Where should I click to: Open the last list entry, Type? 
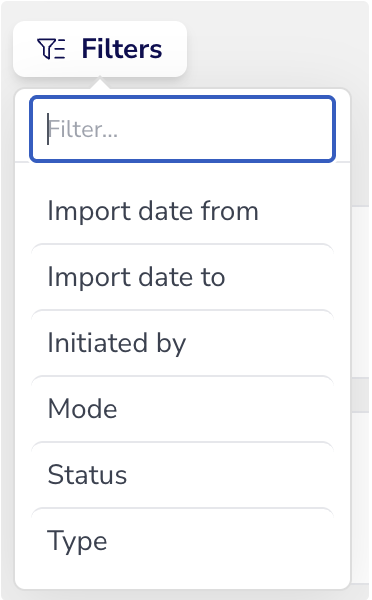(183, 541)
